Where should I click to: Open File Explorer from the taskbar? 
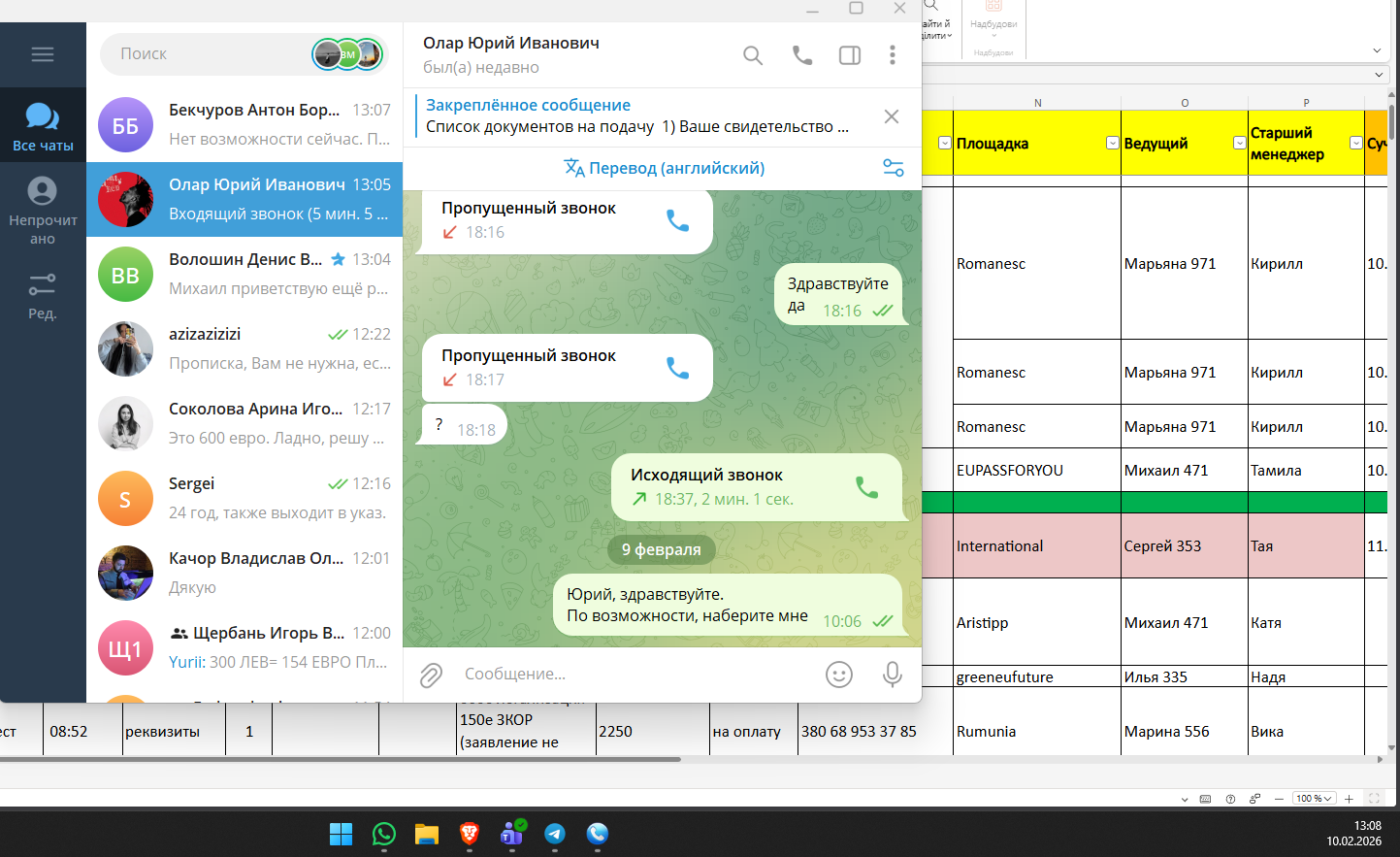427,834
